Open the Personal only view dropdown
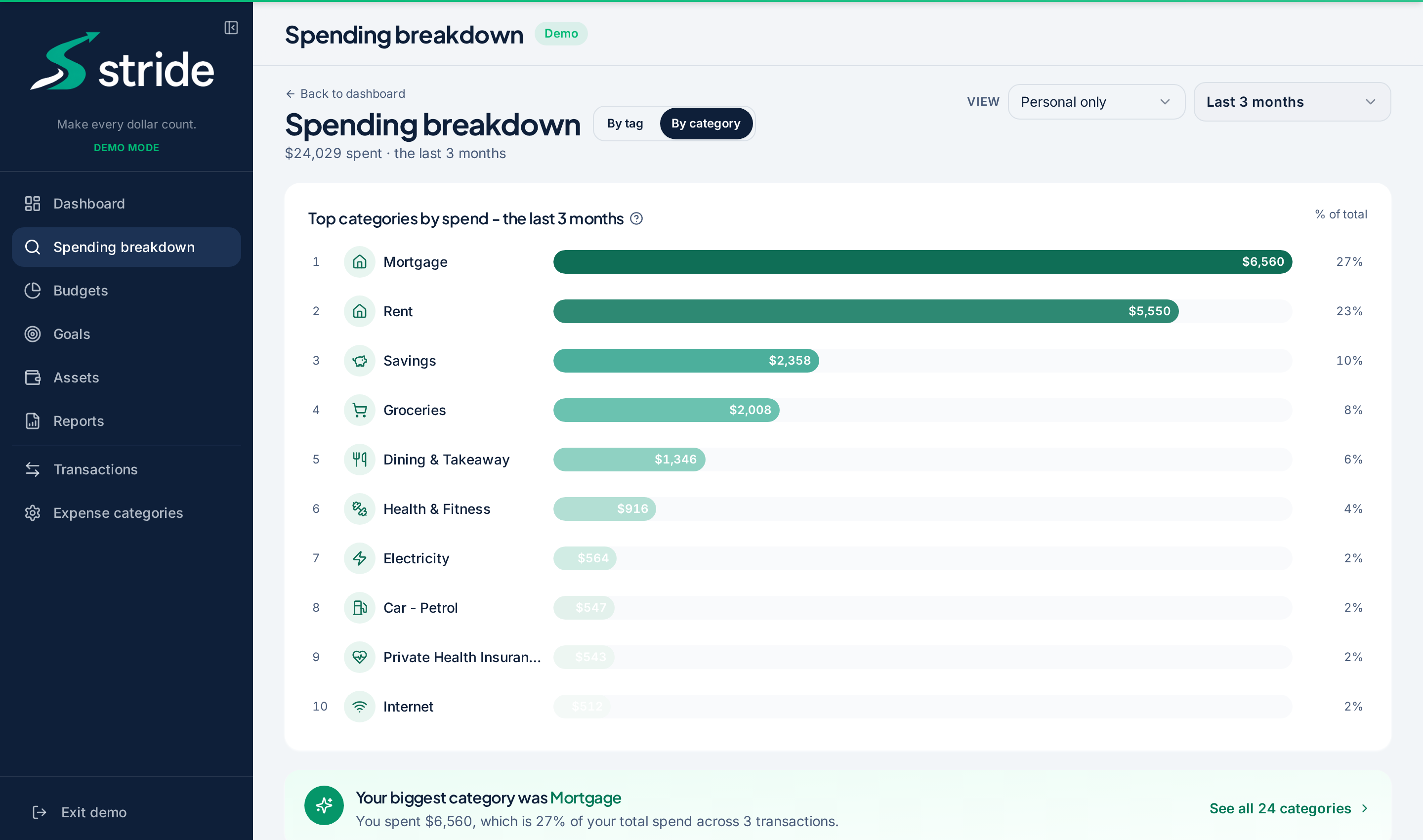Viewport: 1423px width, 840px height. [1096, 102]
